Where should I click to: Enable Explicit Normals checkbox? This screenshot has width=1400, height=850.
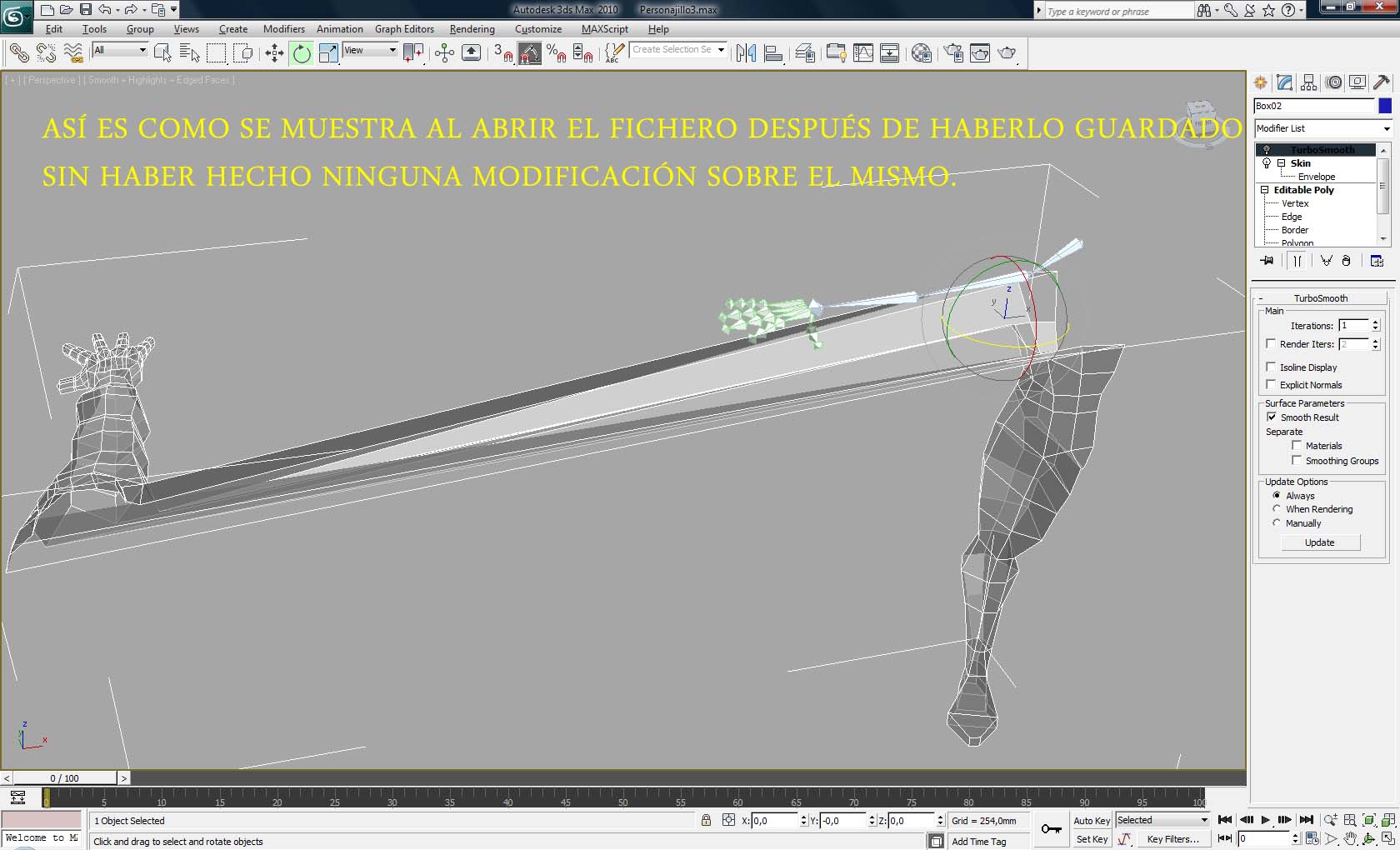[x=1271, y=384]
